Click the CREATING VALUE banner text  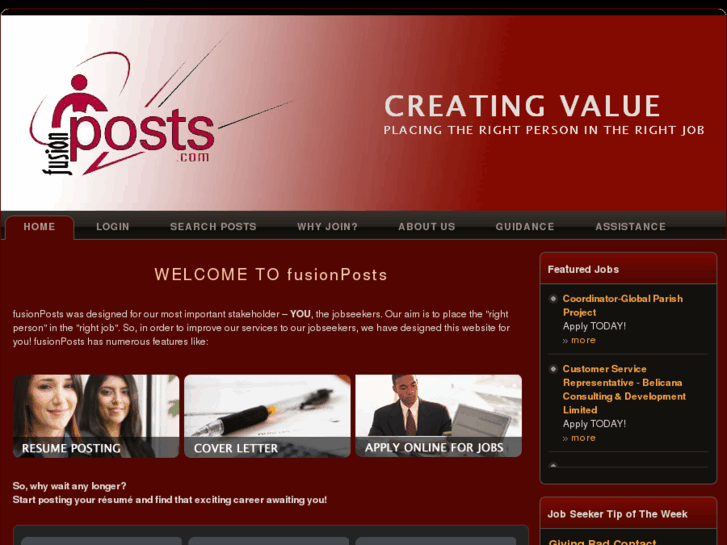522,105
